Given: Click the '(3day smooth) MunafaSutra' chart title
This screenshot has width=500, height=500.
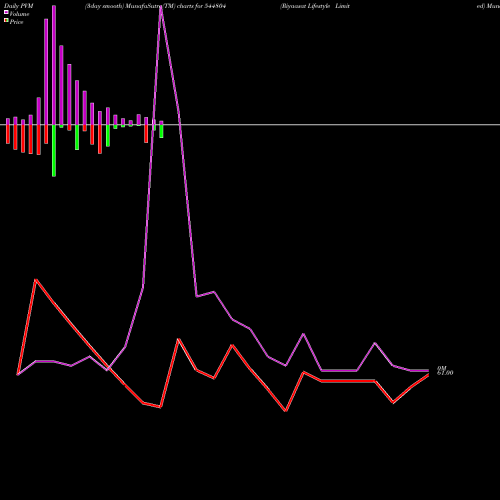Looking at the screenshot, I should (155, 6).
